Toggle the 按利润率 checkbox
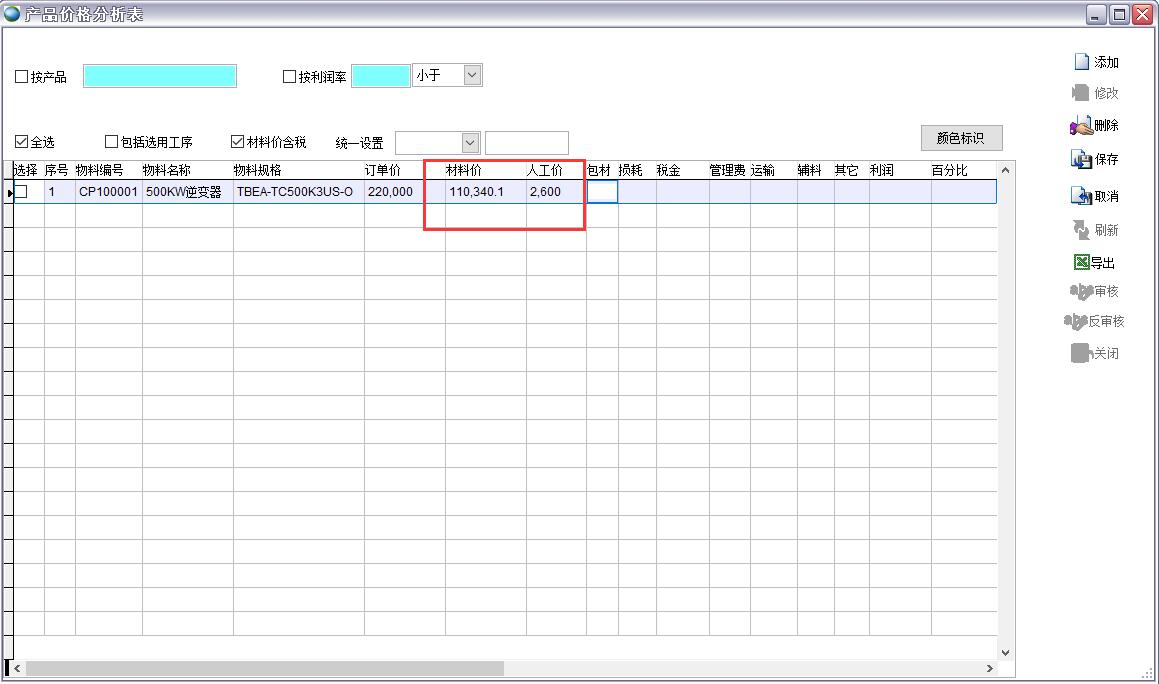Image resolution: width=1159 pixels, height=684 pixels. point(290,77)
